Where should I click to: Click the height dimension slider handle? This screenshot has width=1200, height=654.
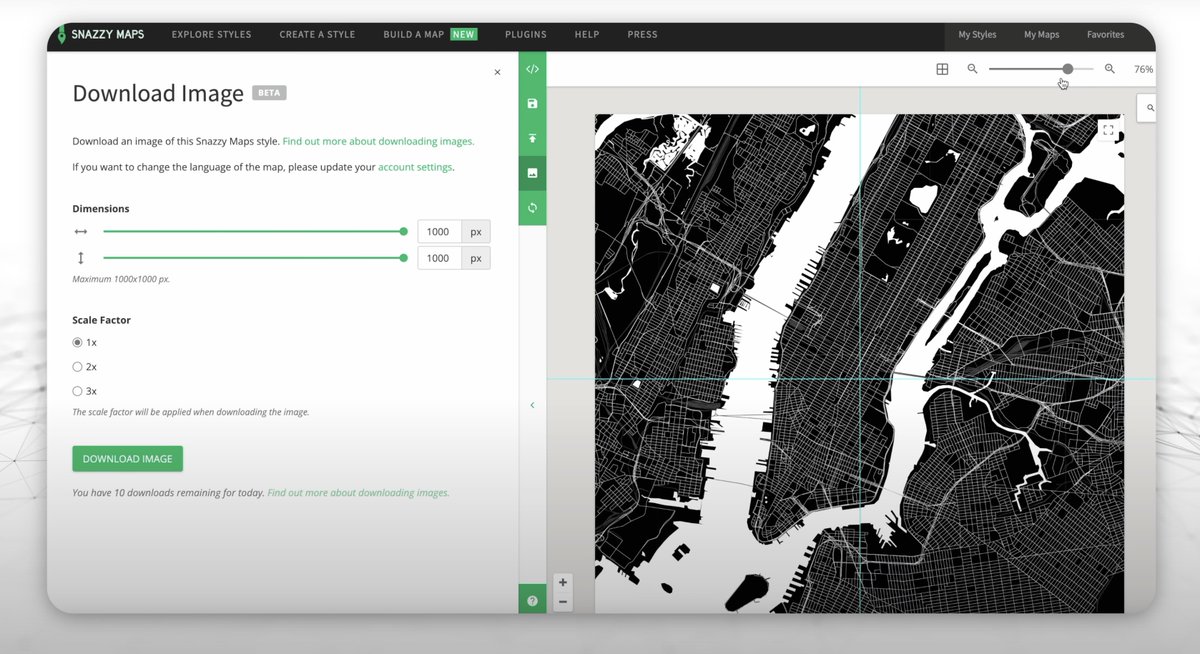pos(403,258)
